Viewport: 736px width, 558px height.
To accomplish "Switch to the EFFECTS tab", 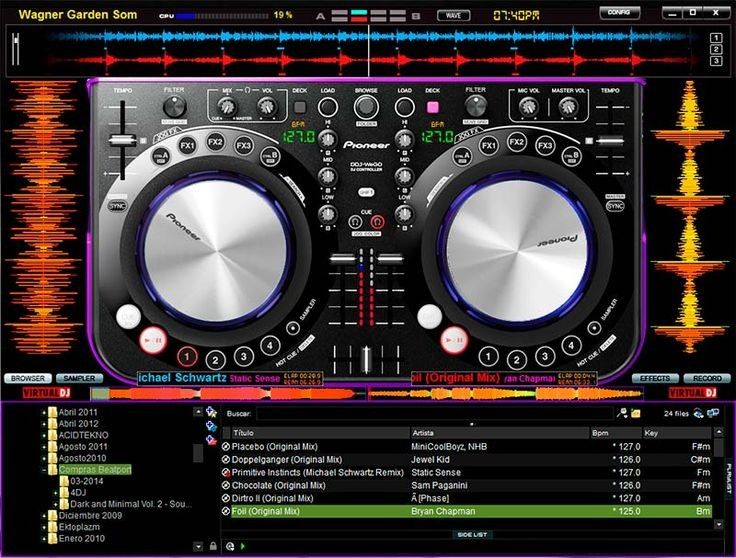I will click(x=655, y=378).
